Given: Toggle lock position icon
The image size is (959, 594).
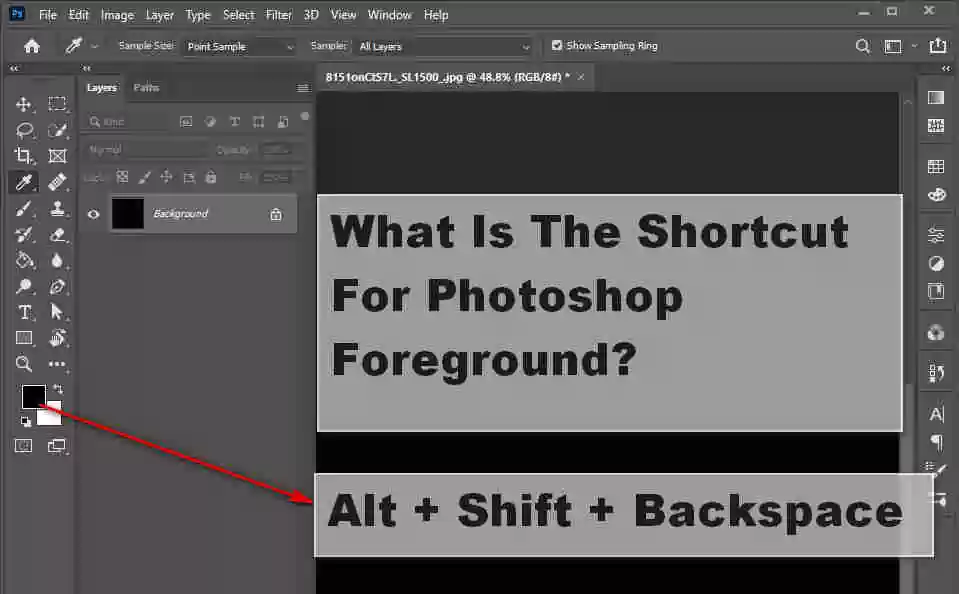Looking at the screenshot, I should coord(166,177).
